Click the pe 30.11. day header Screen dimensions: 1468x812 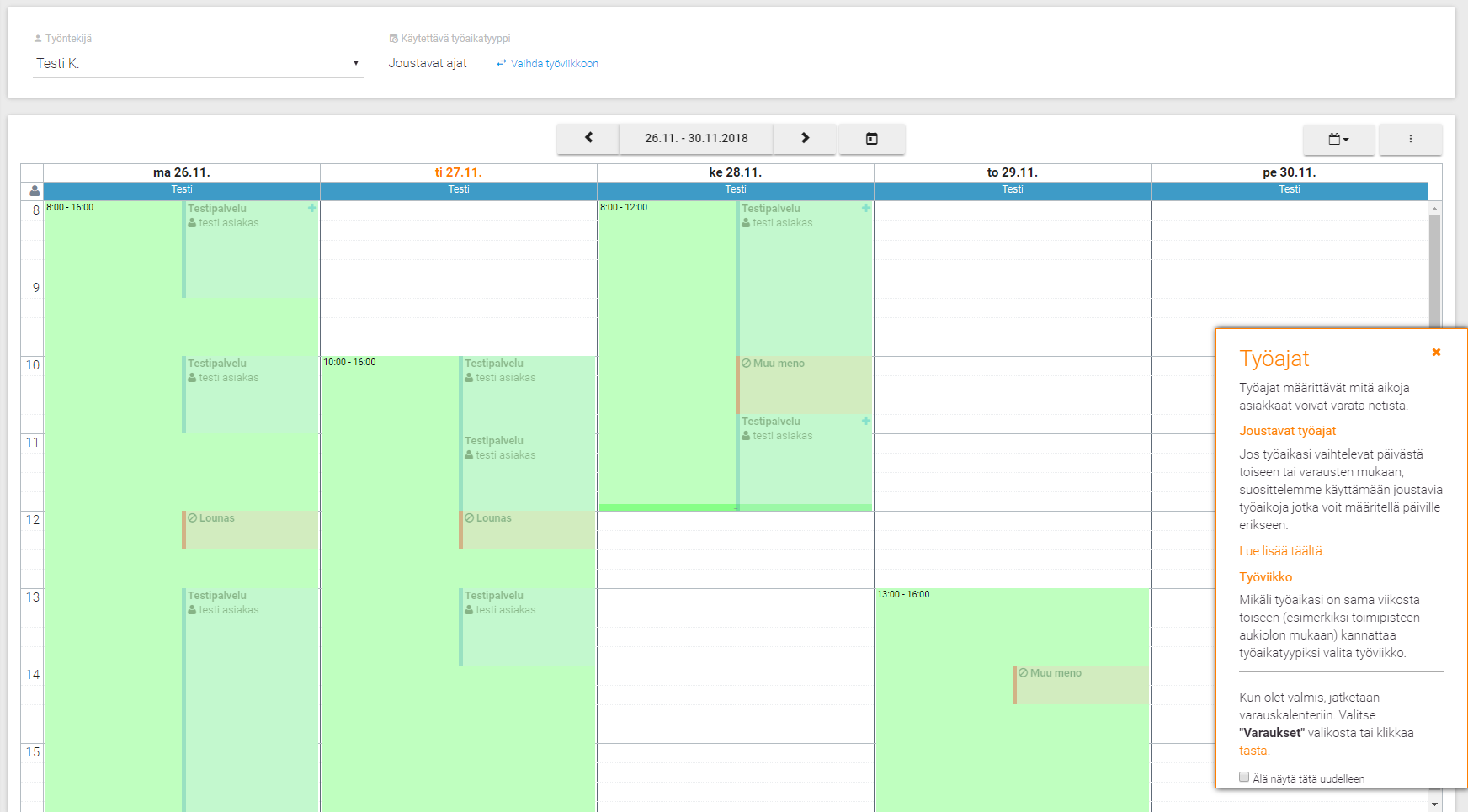click(1290, 172)
